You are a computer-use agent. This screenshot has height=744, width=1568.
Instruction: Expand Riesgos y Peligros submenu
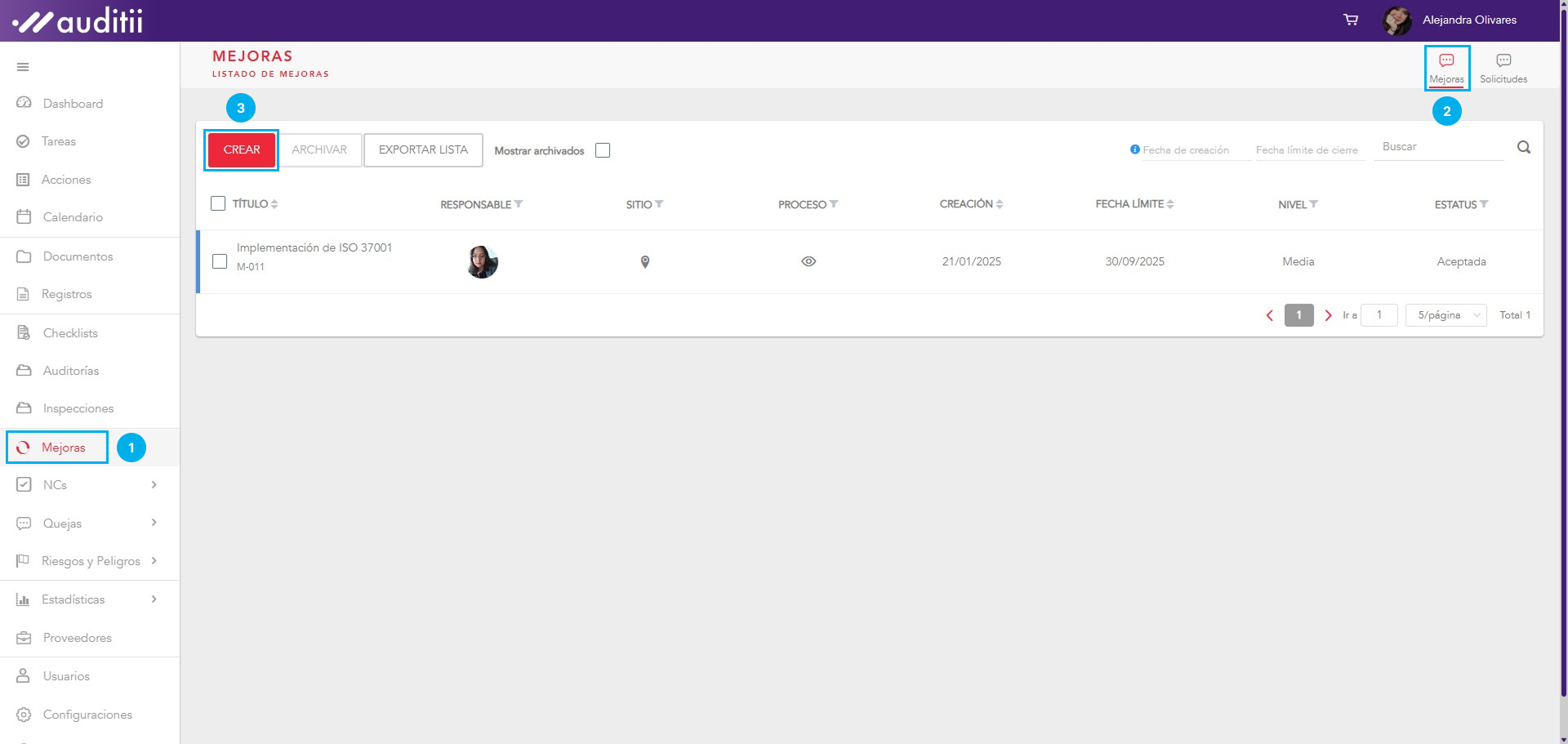[x=154, y=561]
